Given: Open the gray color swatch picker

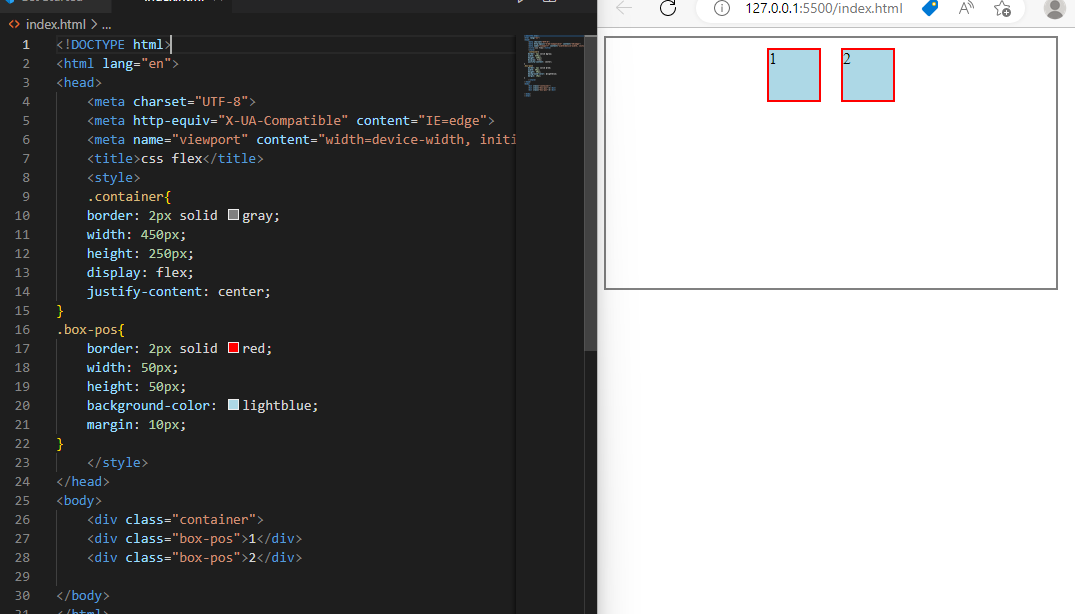Looking at the screenshot, I should [233, 215].
